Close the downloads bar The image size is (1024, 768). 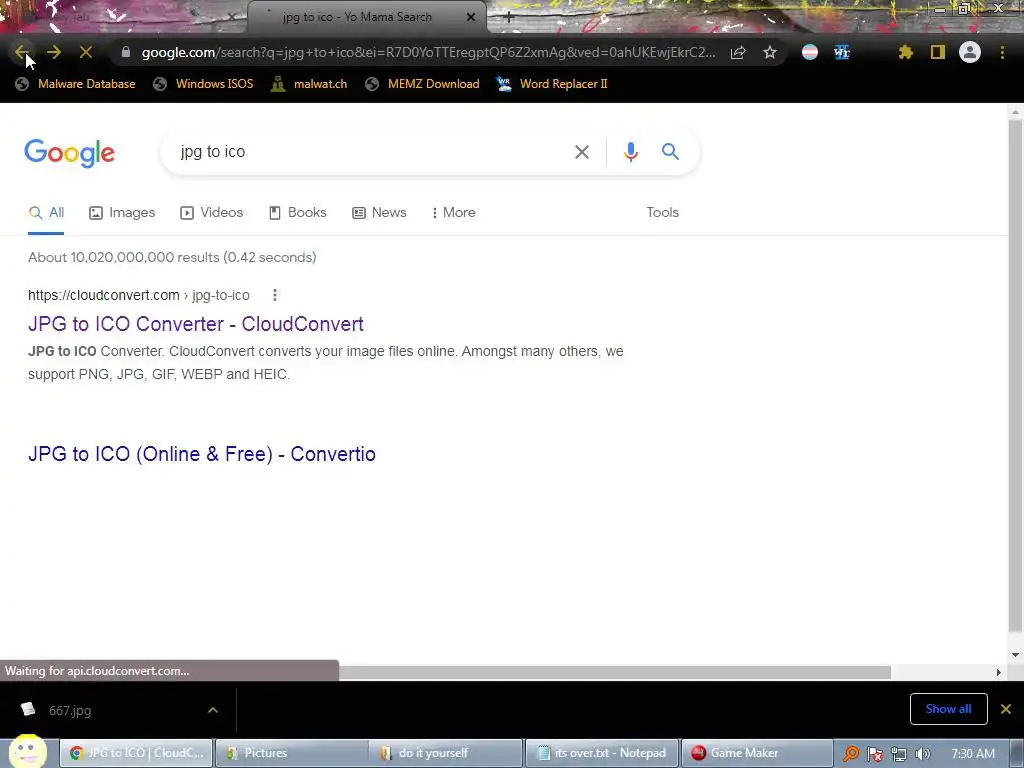point(1006,709)
